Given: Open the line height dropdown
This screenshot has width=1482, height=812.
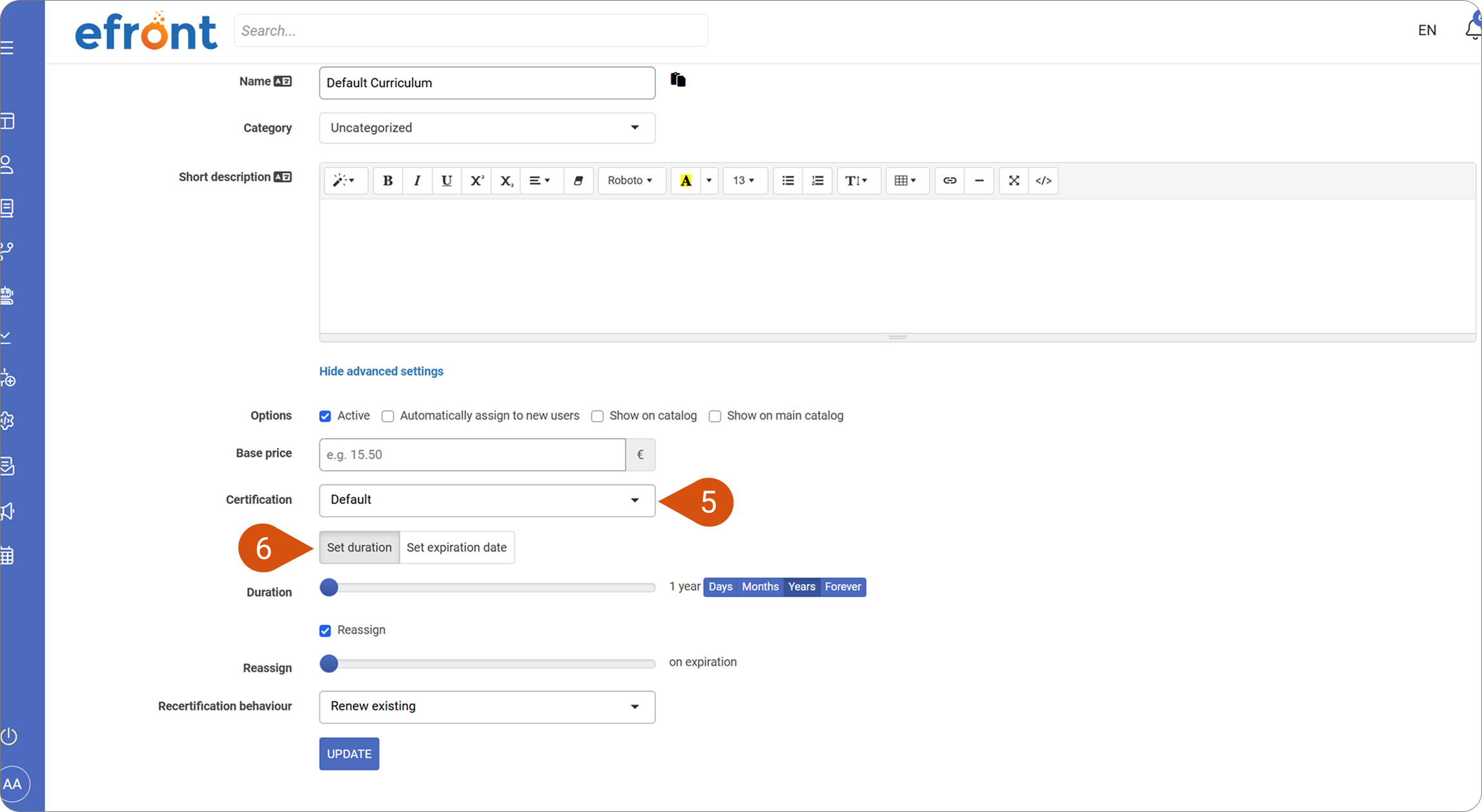Looking at the screenshot, I should point(858,181).
